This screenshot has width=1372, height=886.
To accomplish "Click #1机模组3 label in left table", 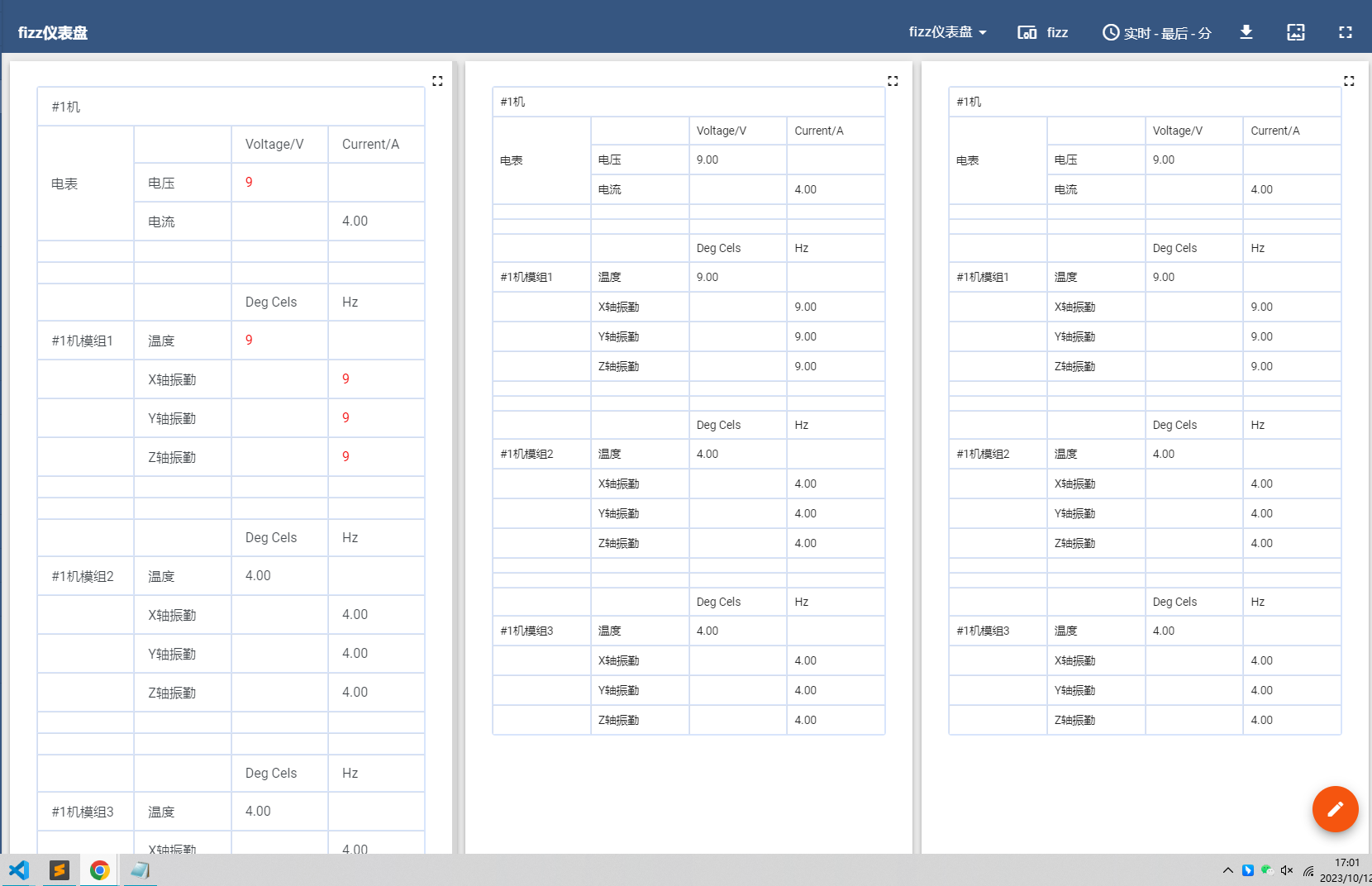I will click(x=83, y=812).
